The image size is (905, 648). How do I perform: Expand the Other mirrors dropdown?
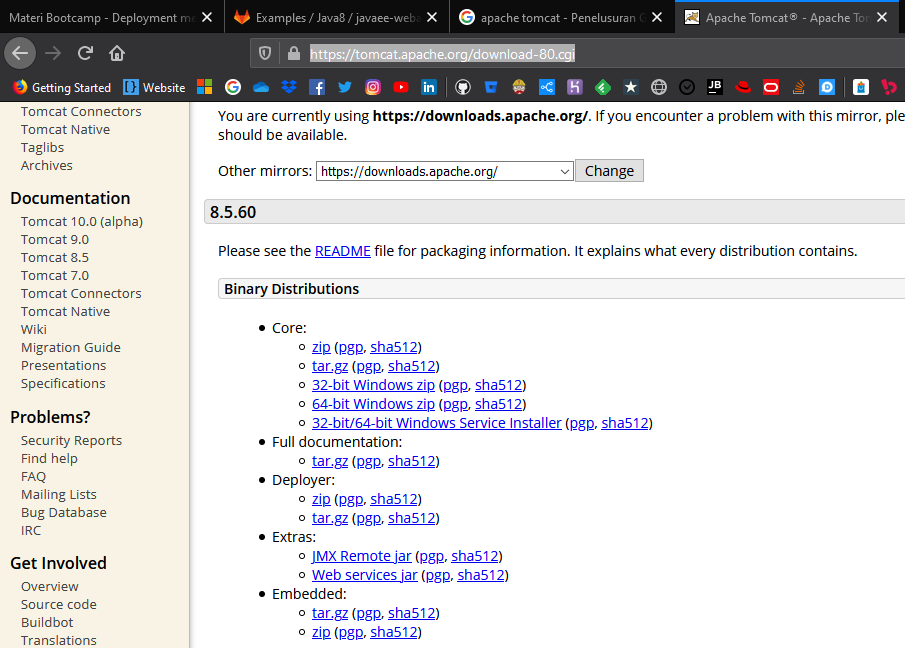coord(444,171)
